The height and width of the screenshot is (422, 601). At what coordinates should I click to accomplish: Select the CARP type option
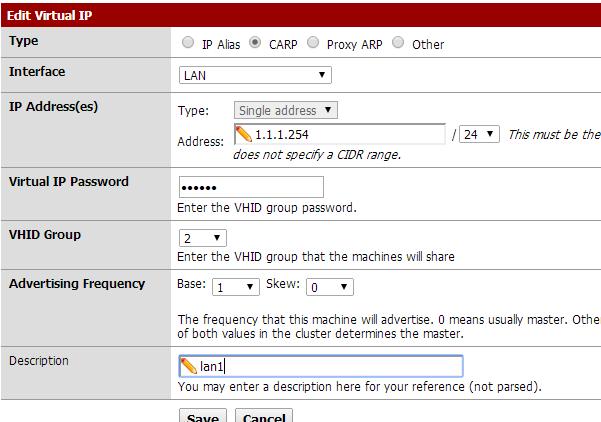click(x=255, y=42)
